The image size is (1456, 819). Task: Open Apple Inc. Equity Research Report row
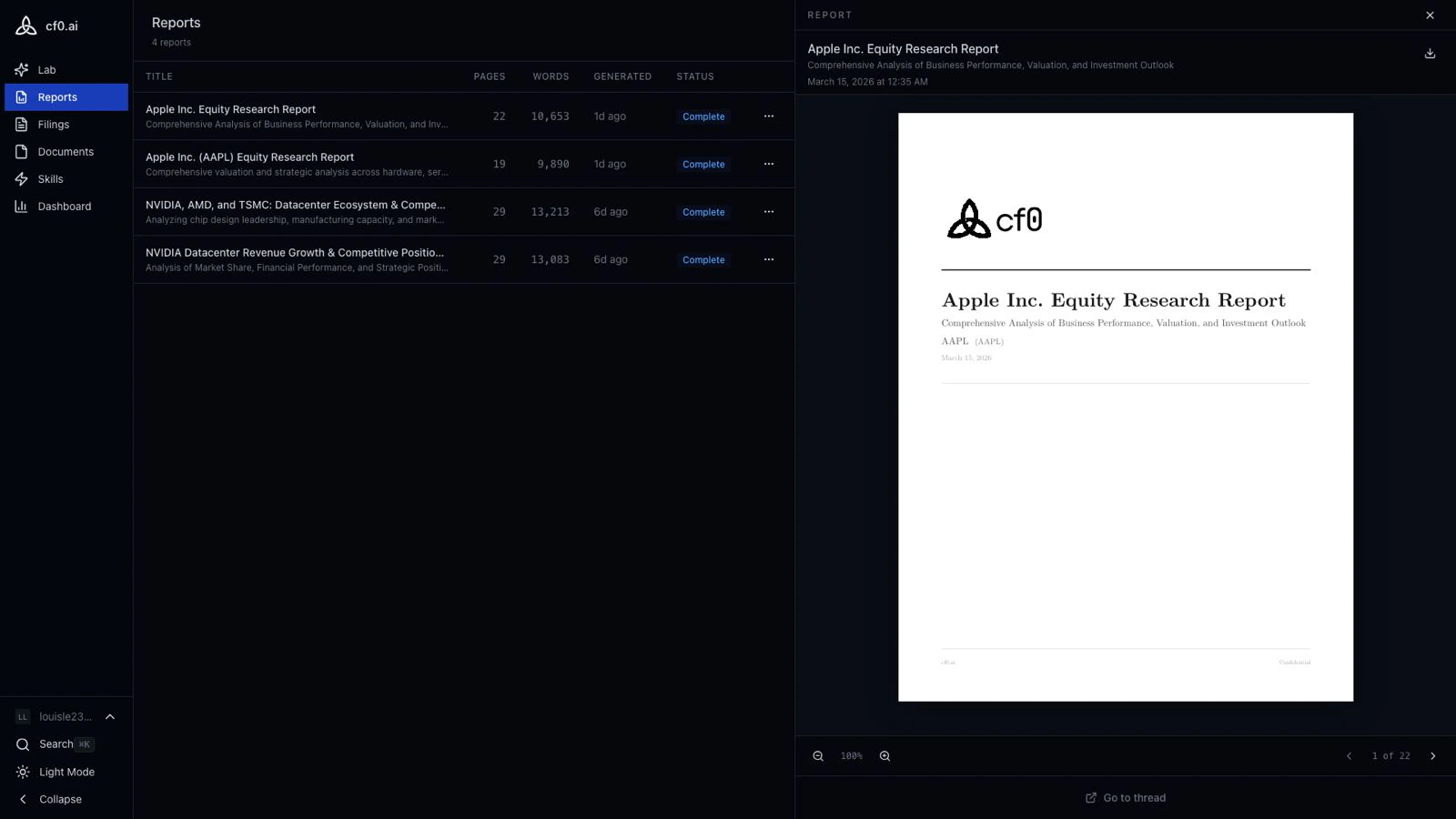click(x=464, y=116)
